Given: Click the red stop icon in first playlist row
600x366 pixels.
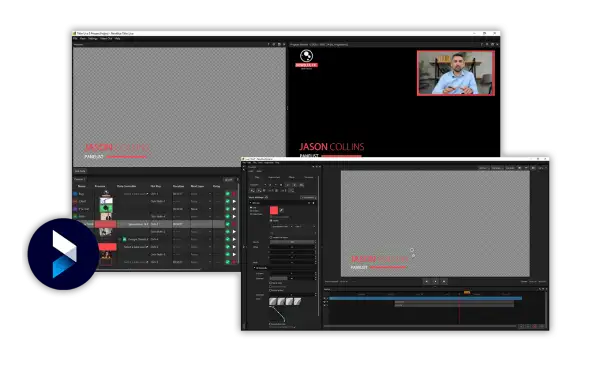Looking at the screenshot, I should [x=234, y=194].
